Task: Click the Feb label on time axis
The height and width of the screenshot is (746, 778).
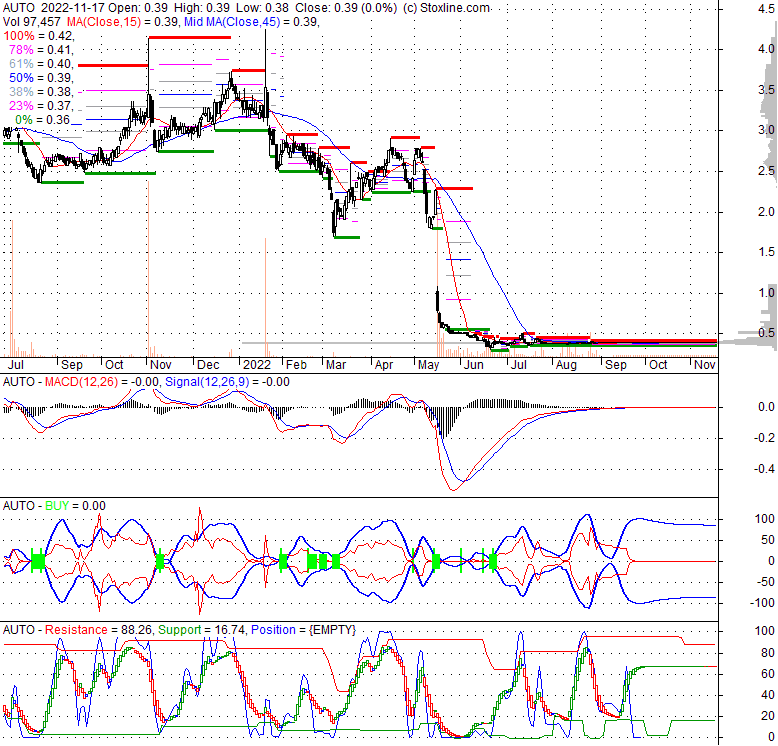Action: coord(296,365)
